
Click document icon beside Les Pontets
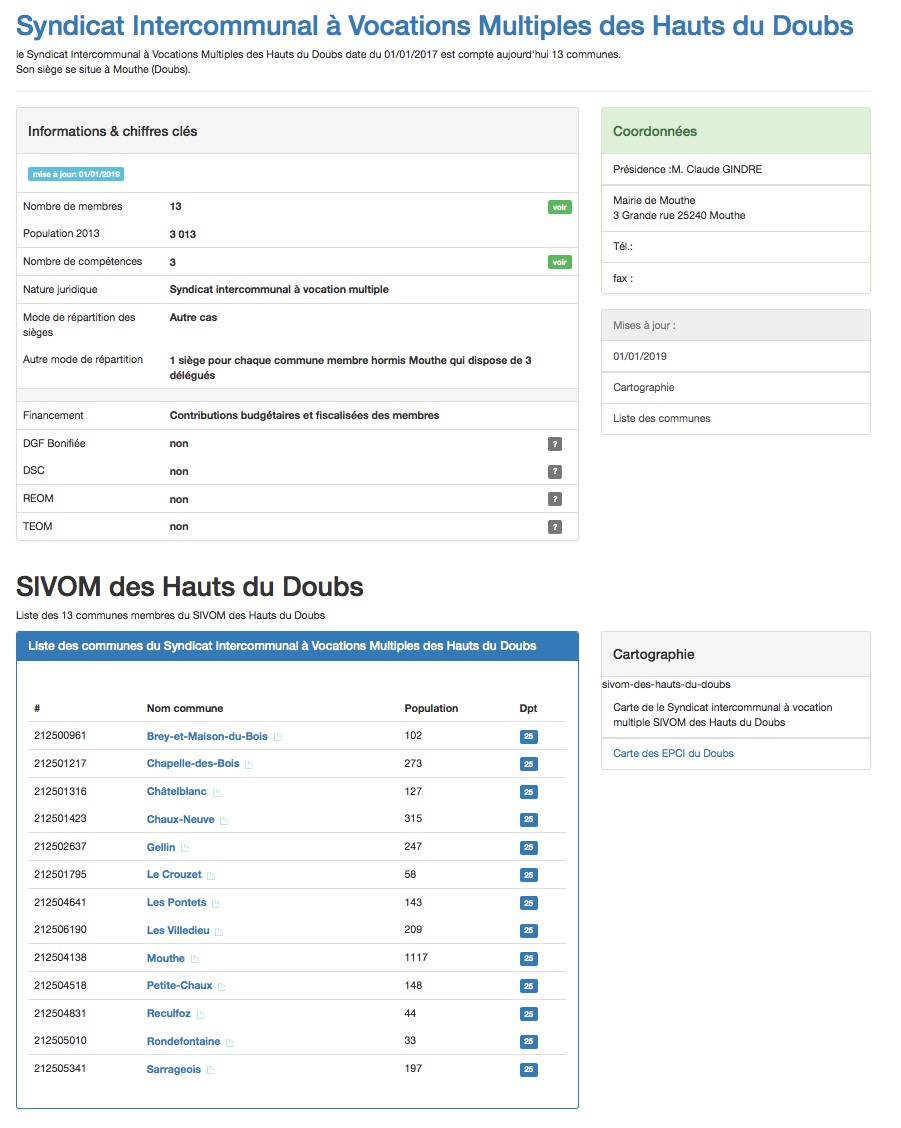[216, 904]
